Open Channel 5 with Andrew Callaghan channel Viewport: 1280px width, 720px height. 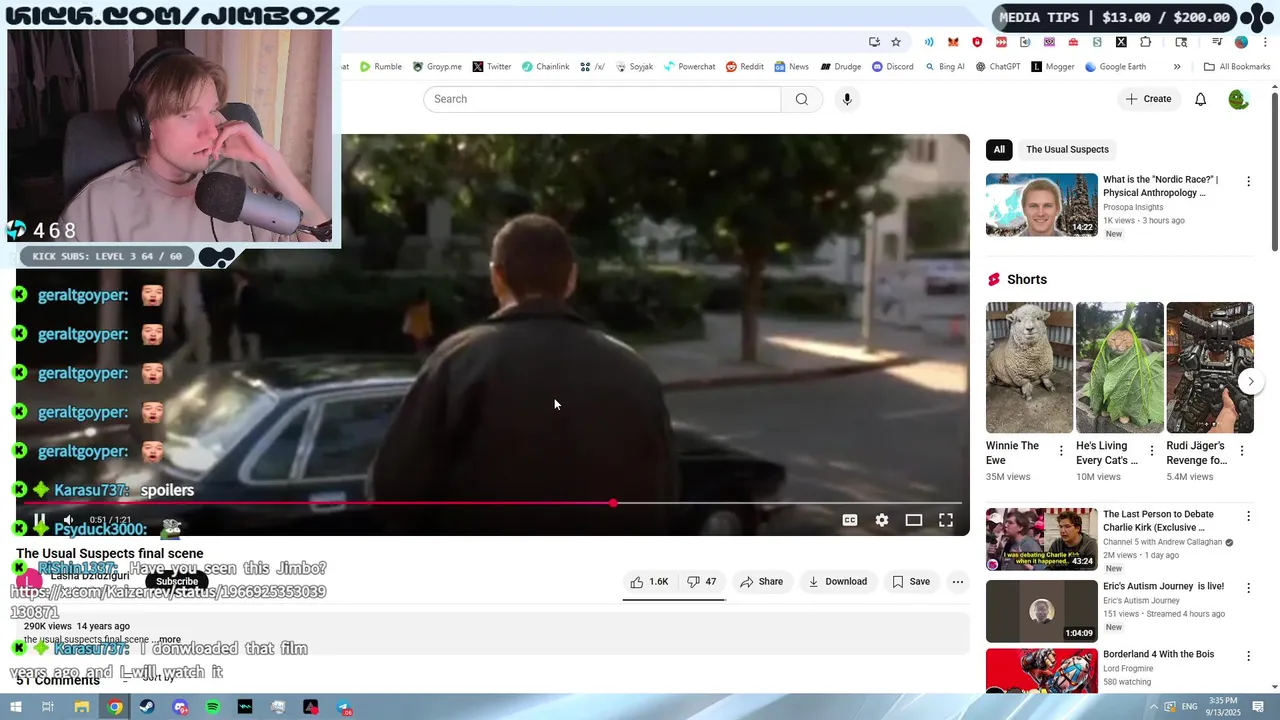click(1162, 542)
